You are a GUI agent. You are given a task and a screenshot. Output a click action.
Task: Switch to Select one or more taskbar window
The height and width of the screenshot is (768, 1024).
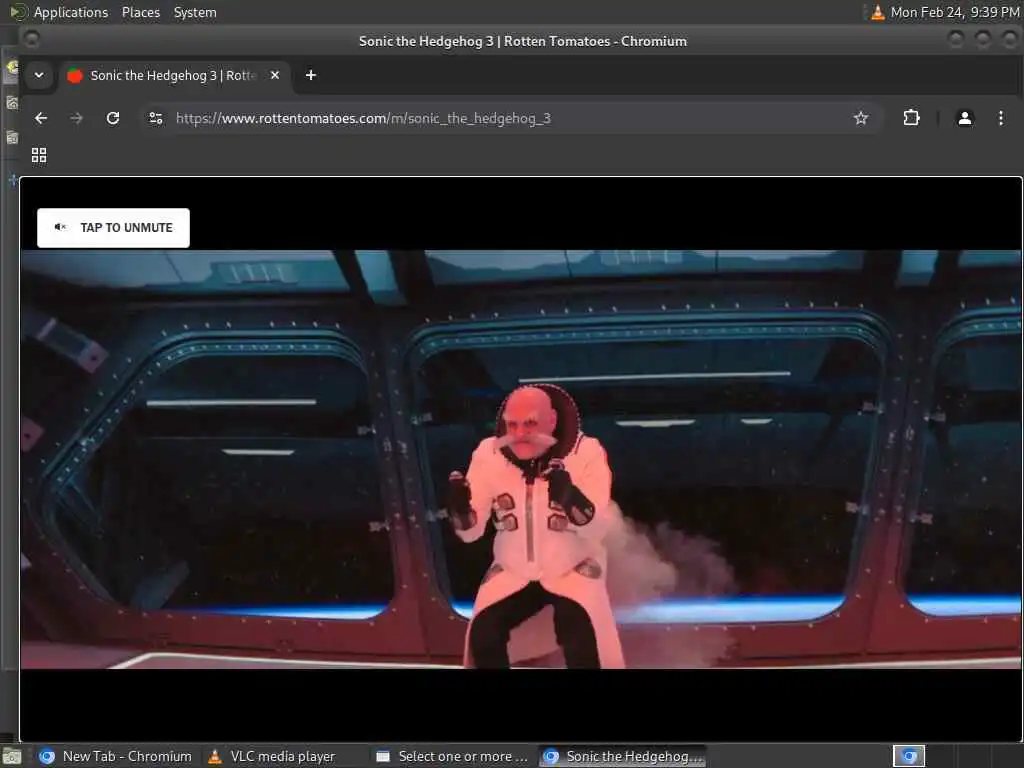point(452,756)
